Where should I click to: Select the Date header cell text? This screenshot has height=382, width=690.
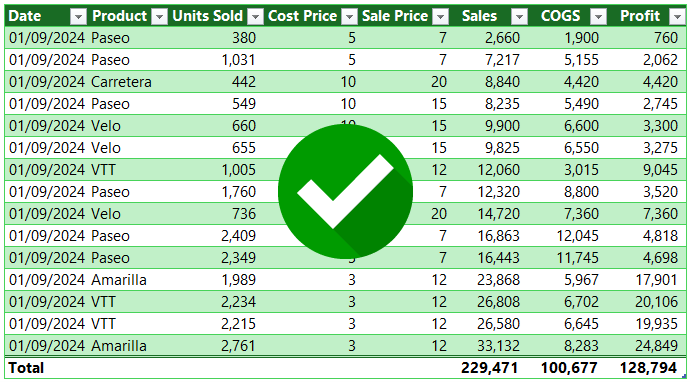(x=25, y=16)
